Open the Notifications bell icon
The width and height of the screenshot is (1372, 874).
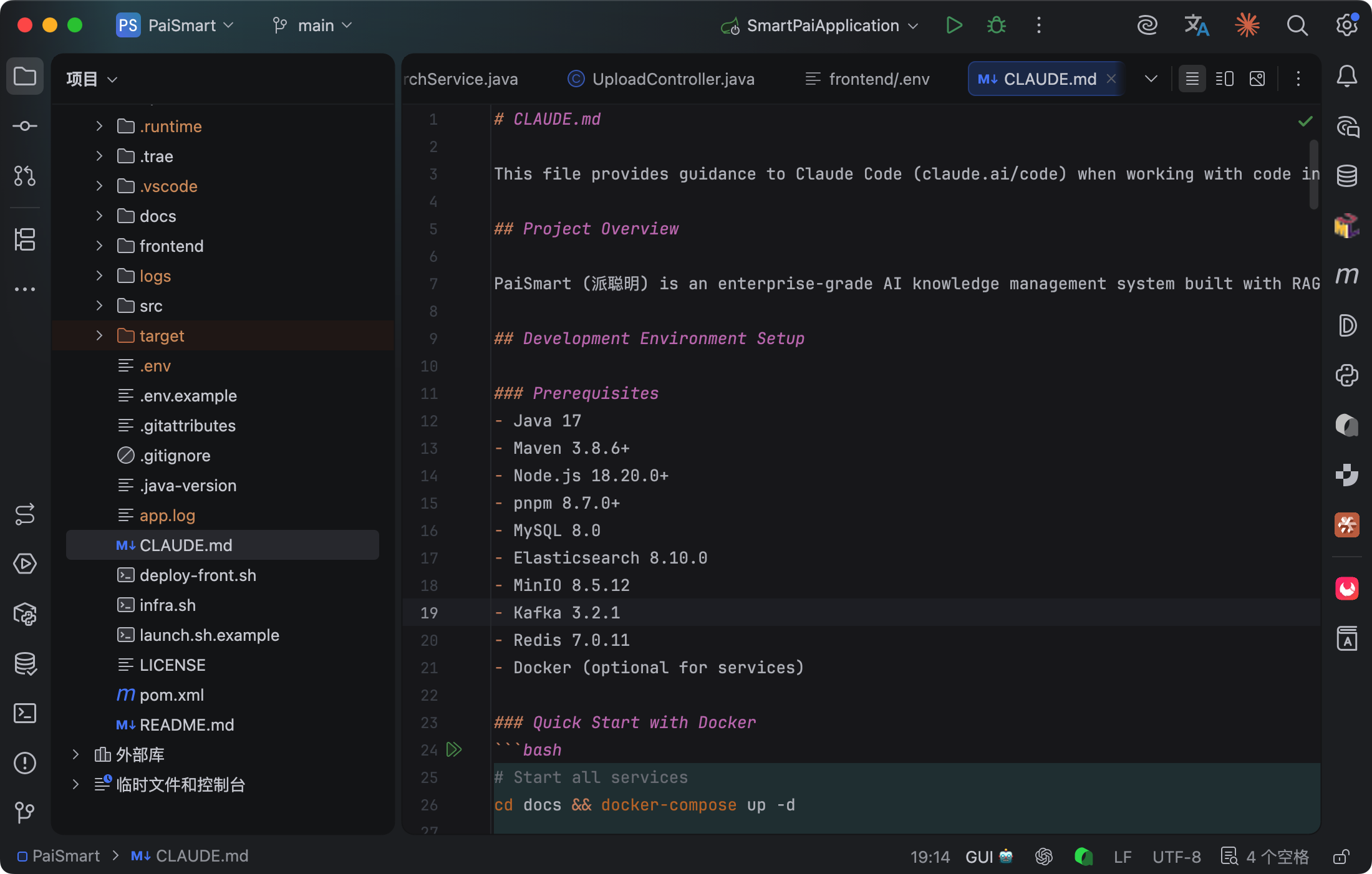coord(1346,77)
